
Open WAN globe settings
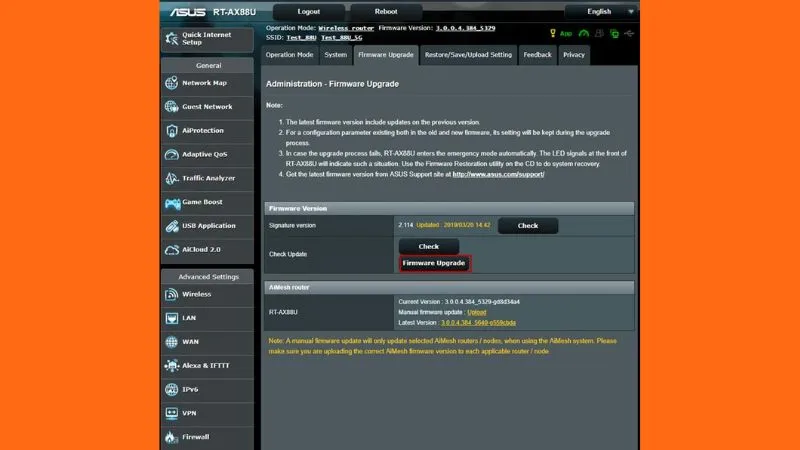[x=207, y=342]
